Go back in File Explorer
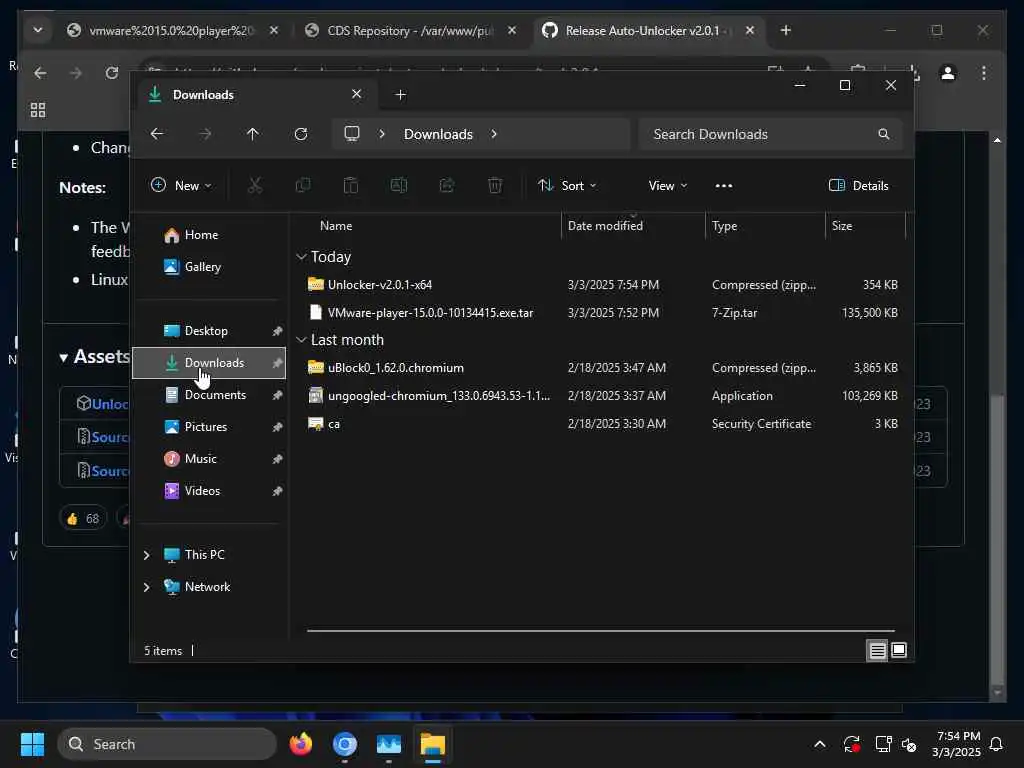This screenshot has width=1024, height=768. tap(157, 134)
